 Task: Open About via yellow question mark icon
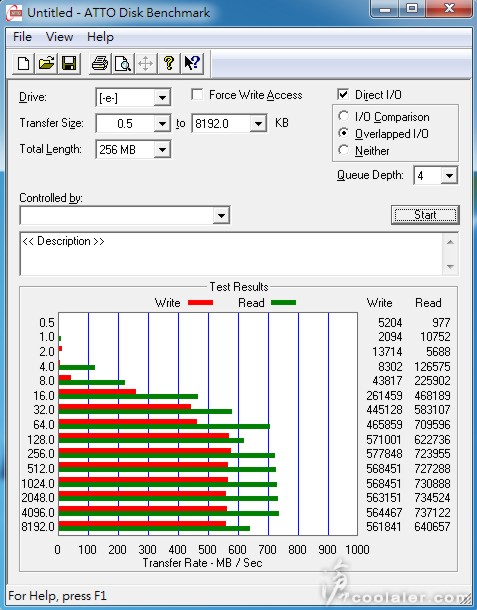(168, 63)
